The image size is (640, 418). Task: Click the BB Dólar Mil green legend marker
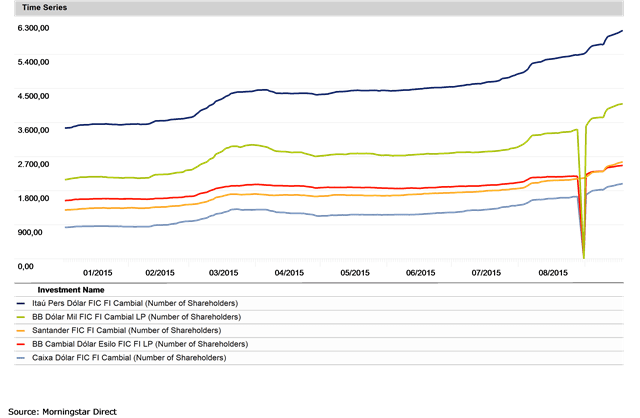(22, 315)
